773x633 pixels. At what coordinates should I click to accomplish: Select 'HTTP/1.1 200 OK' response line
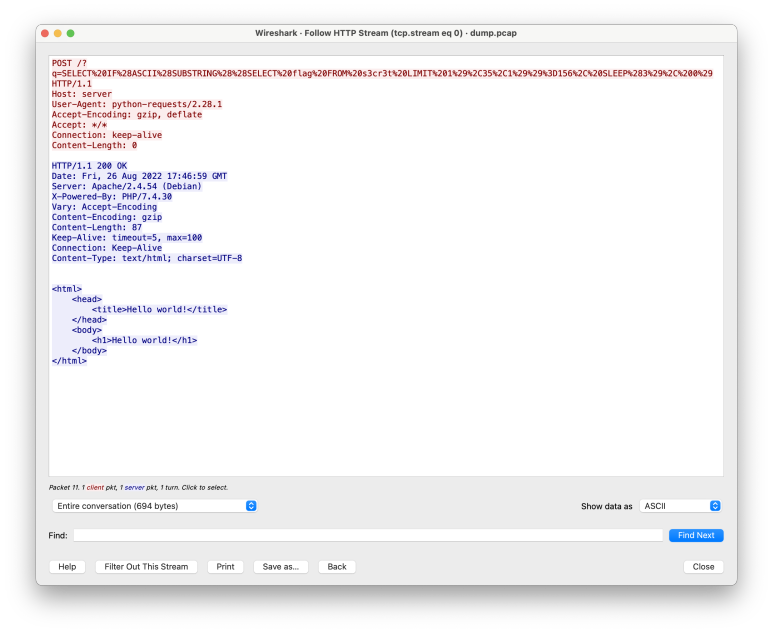tap(89, 166)
